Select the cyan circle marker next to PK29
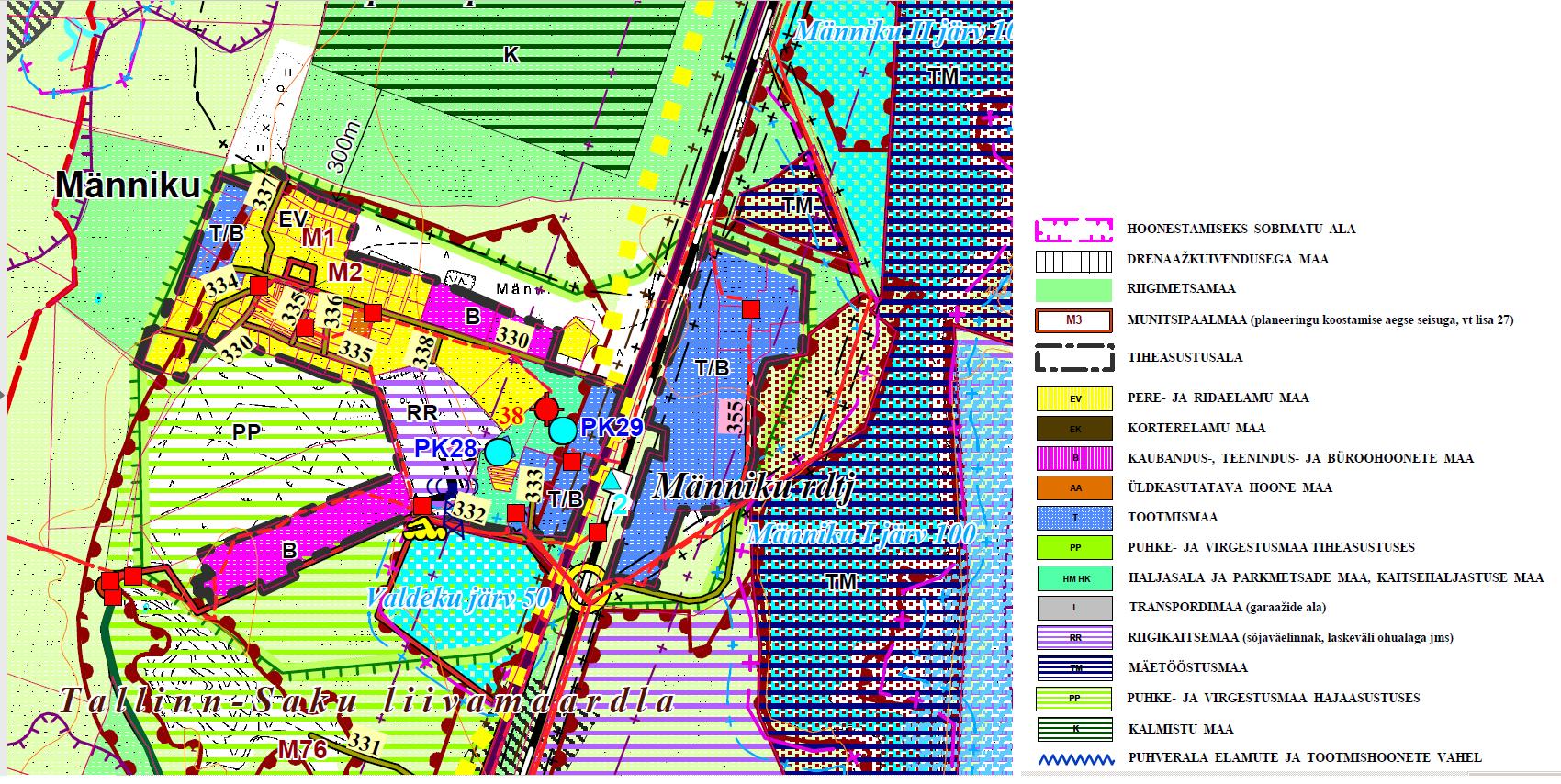The height and width of the screenshot is (784, 1561). 562,430
